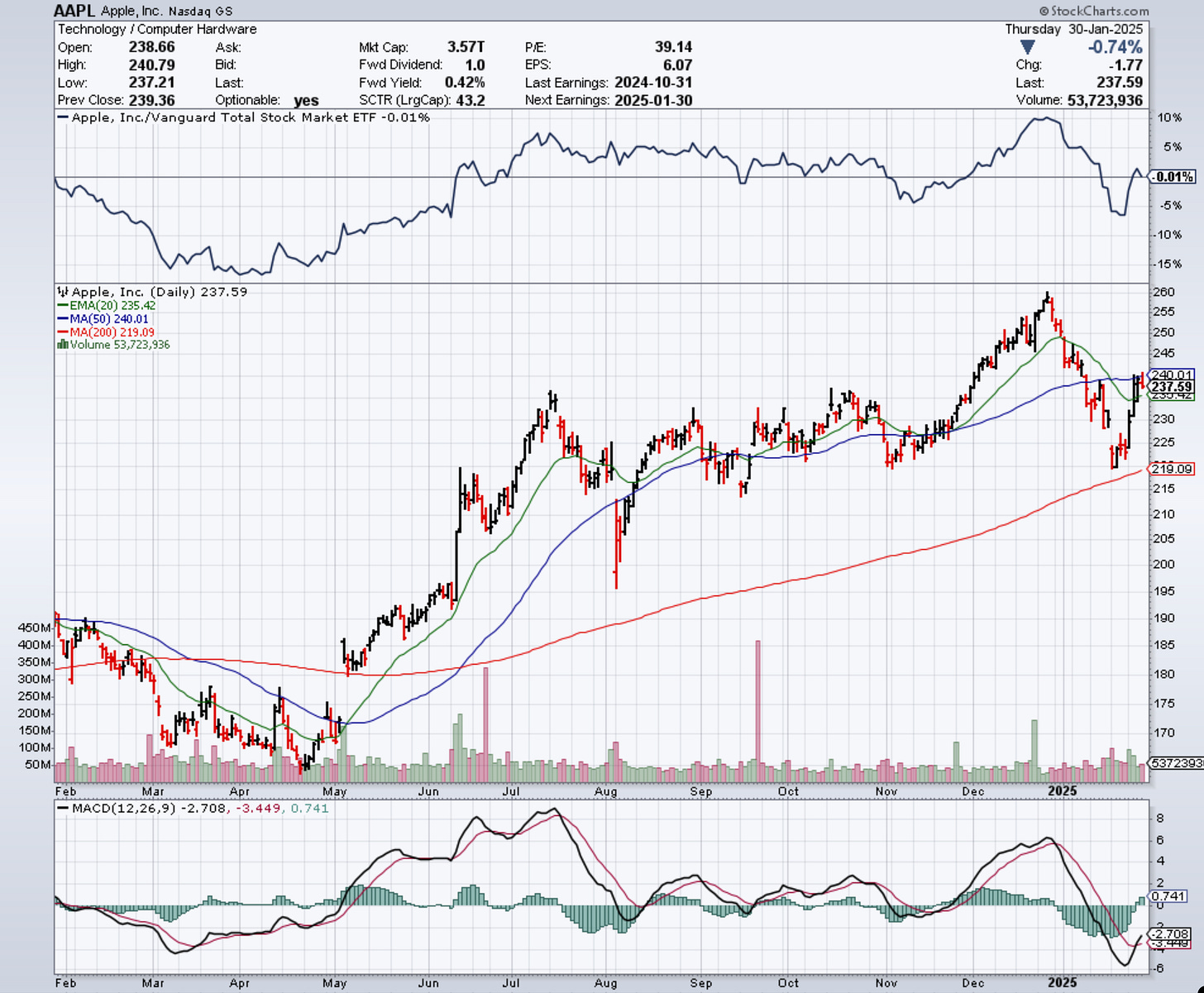The height and width of the screenshot is (993, 1204).
Task: Click the tallest September volume spike bar
Action: (x=757, y=710)
